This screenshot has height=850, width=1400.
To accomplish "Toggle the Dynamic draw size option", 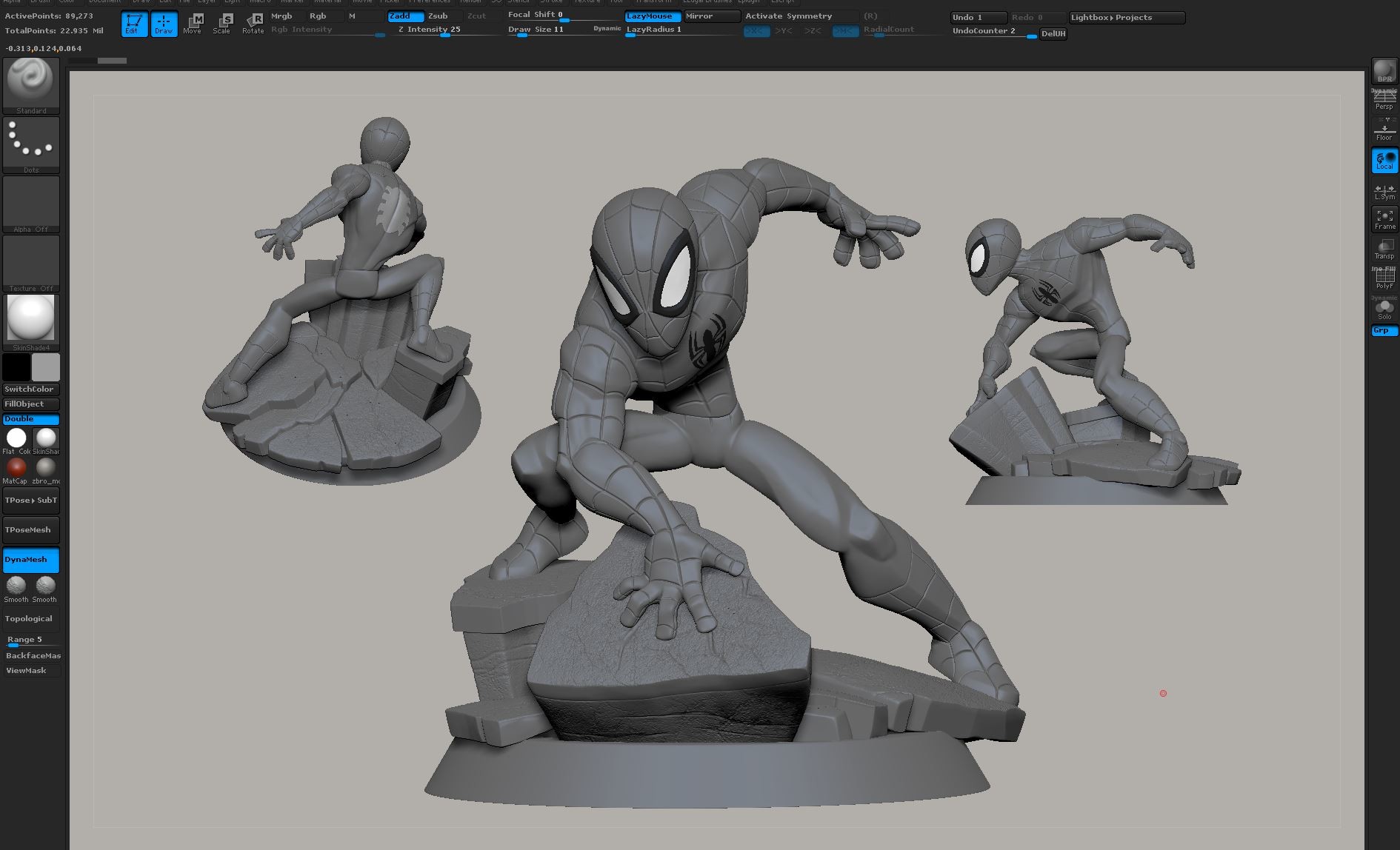I will (607, 29).
